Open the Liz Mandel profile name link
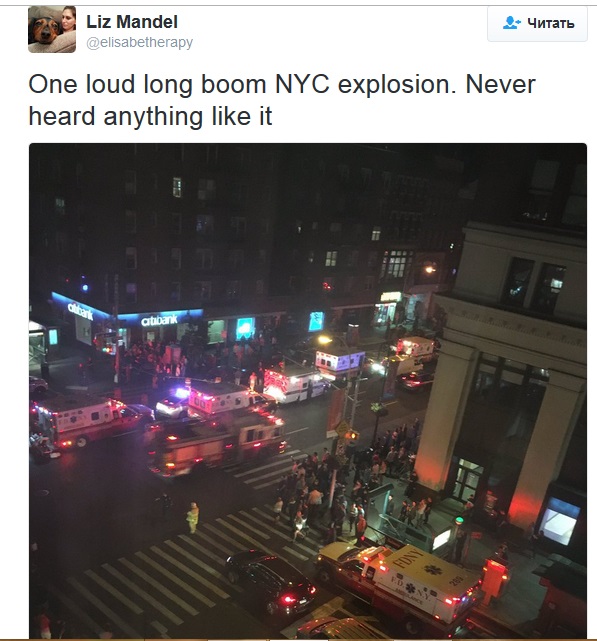This screenshot has width=597, height=641. point(132,22)
